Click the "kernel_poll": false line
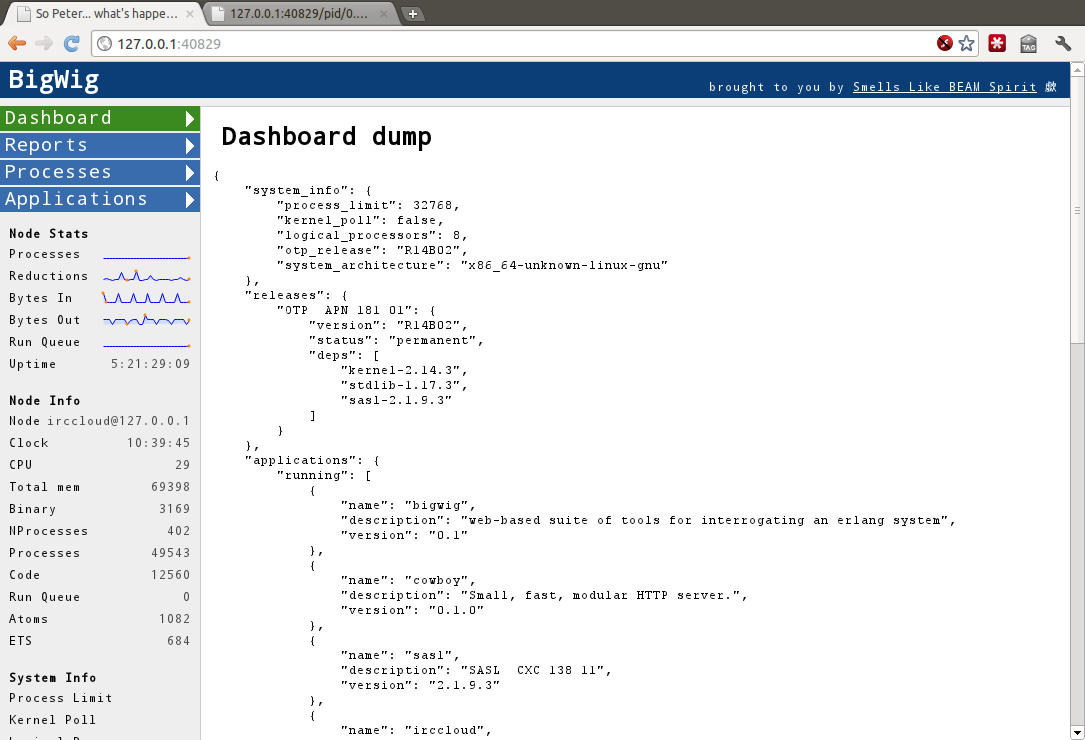 tap(361, 221)
